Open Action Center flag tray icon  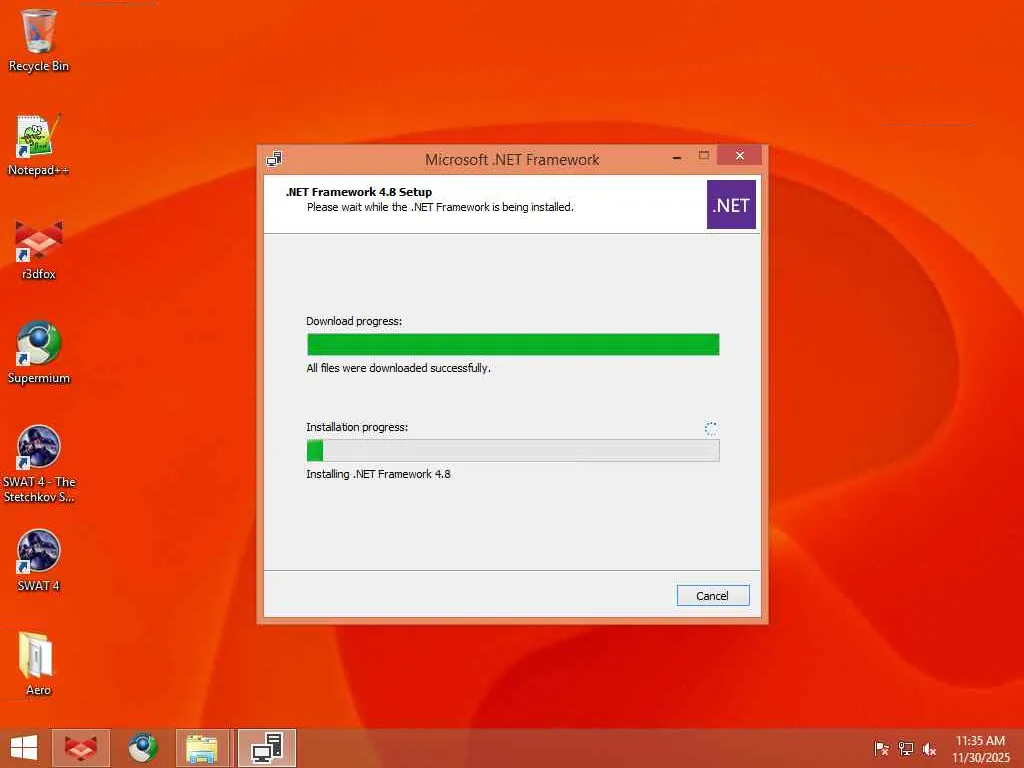(x=881, y=749)
